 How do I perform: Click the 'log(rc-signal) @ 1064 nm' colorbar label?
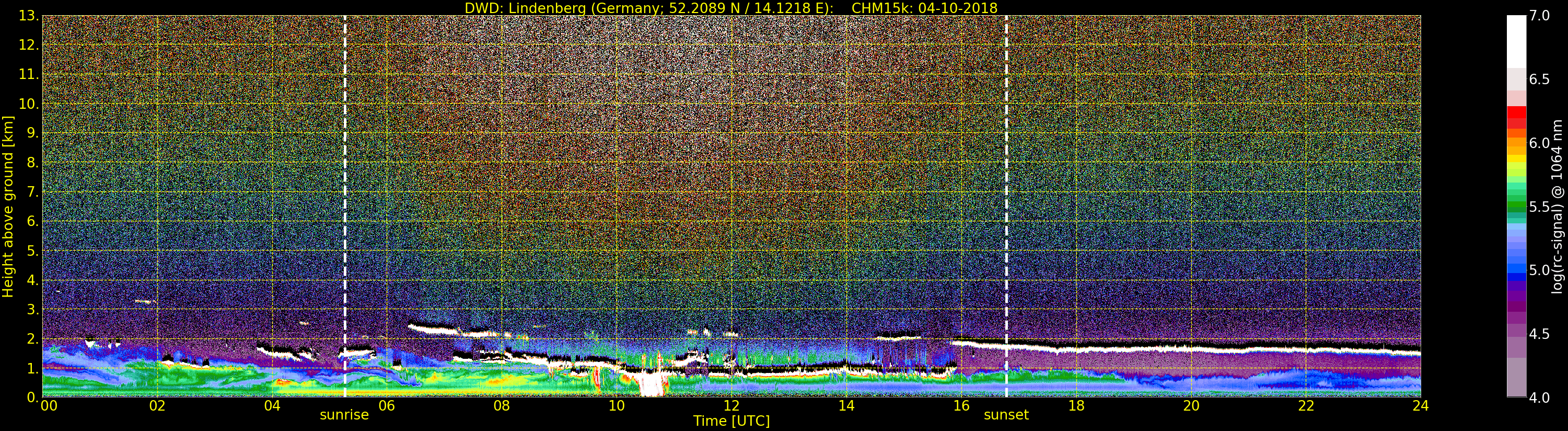[x=1558, y=207]
